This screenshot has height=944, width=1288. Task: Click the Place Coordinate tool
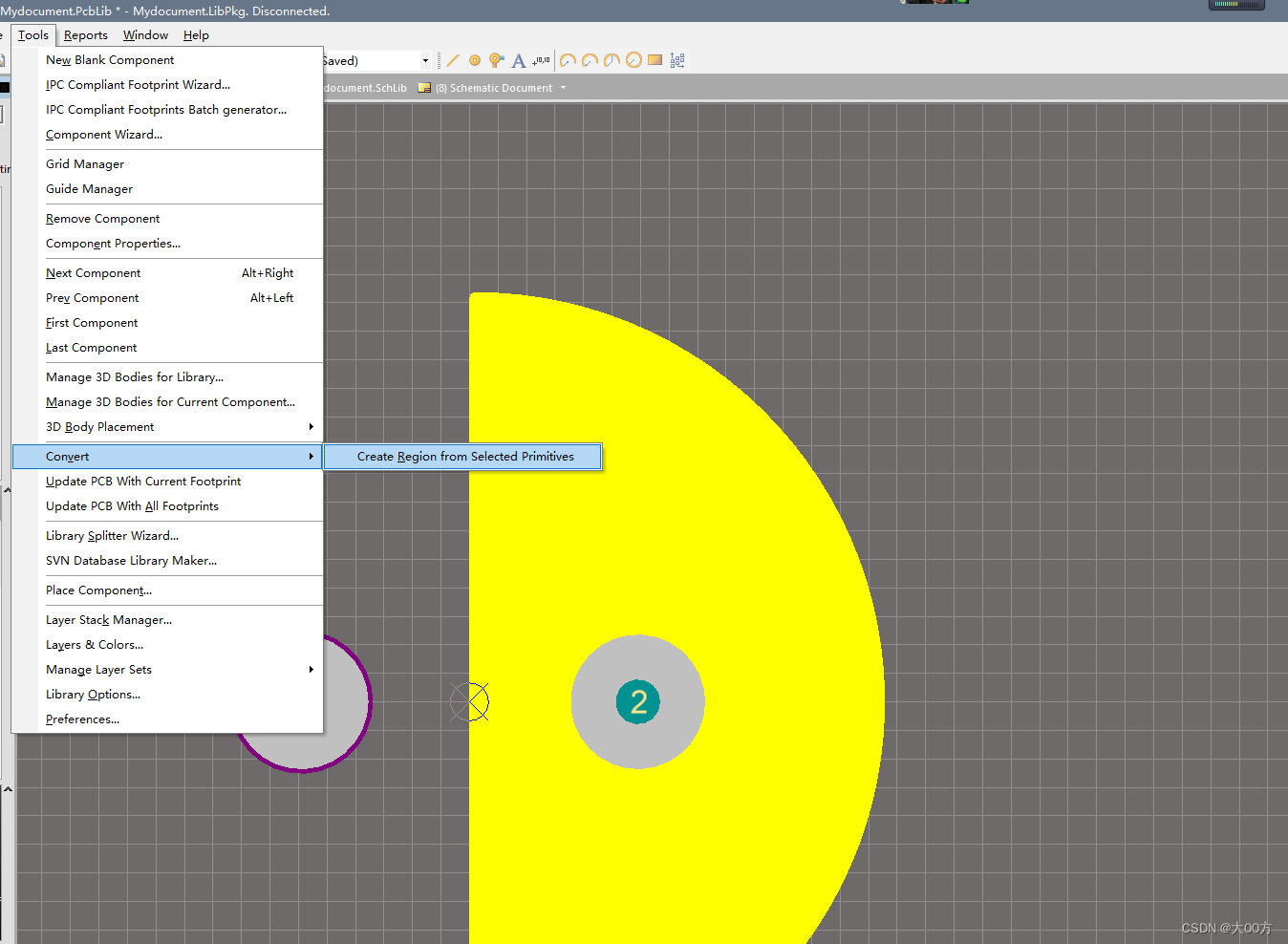pos(540,60)
